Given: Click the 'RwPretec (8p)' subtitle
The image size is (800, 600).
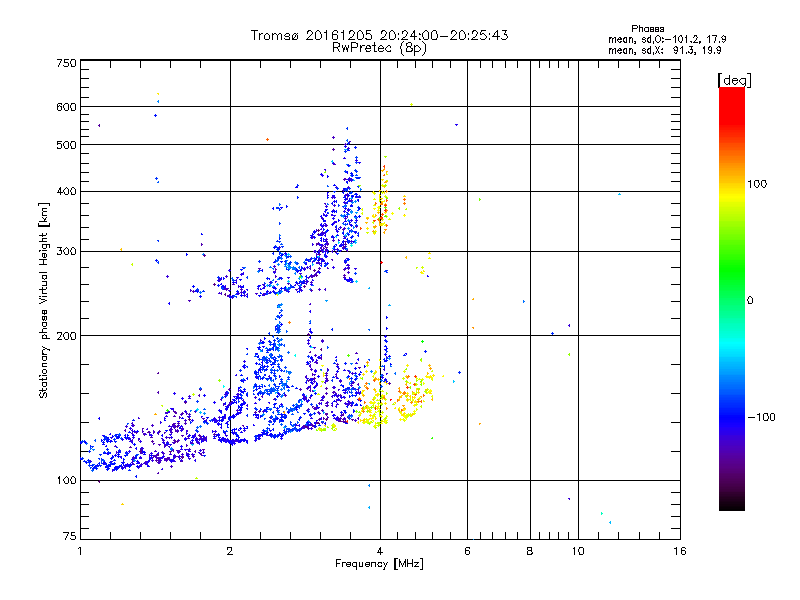Looking at the screenshot, I should (379, 48).
